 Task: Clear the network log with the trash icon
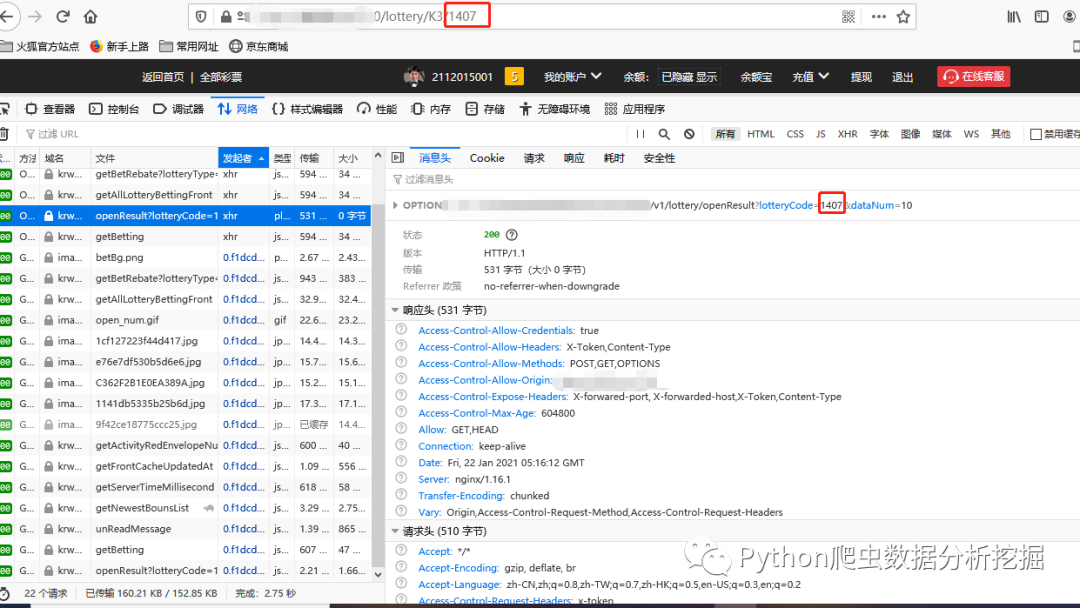click(4, 134)
